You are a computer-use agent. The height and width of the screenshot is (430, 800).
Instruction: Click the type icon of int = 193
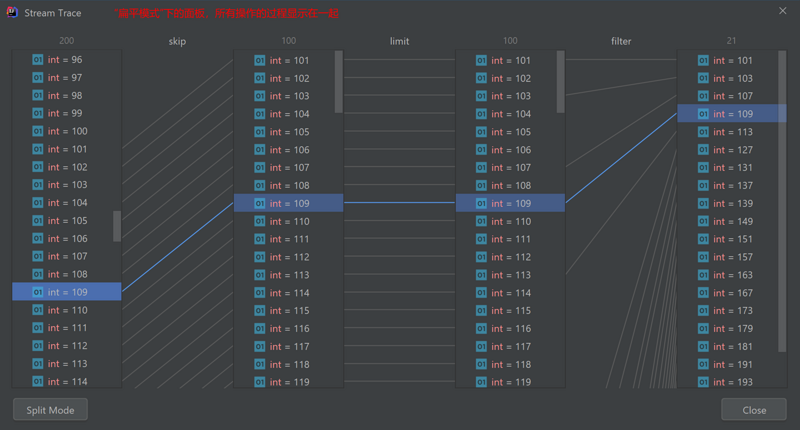[x=703, y=382]
